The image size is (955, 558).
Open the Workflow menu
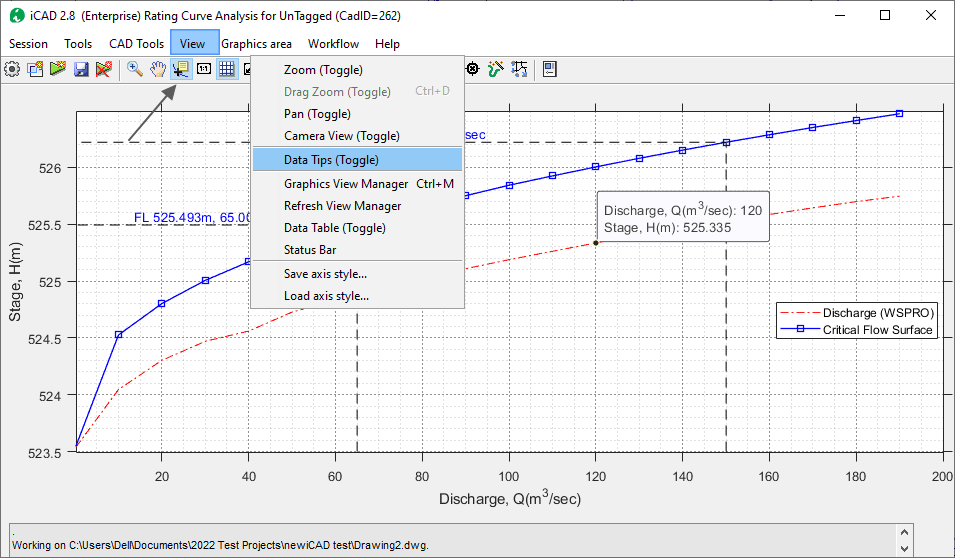point(333,44)
